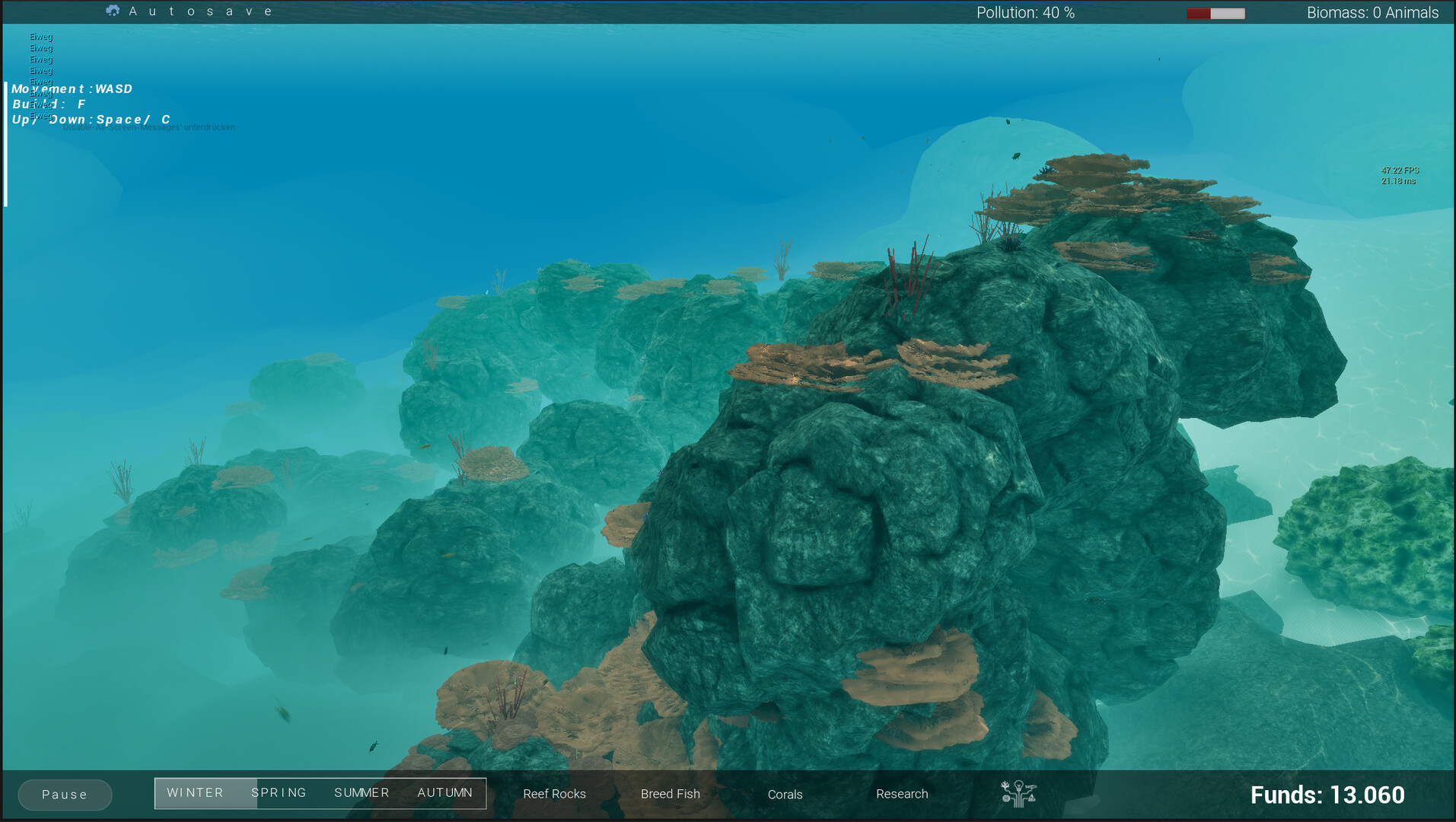The height and width of the screenshot is (822, 1456).
Task: Click the lightbulb in the tech tree emblem
Action: point(1018,785)
